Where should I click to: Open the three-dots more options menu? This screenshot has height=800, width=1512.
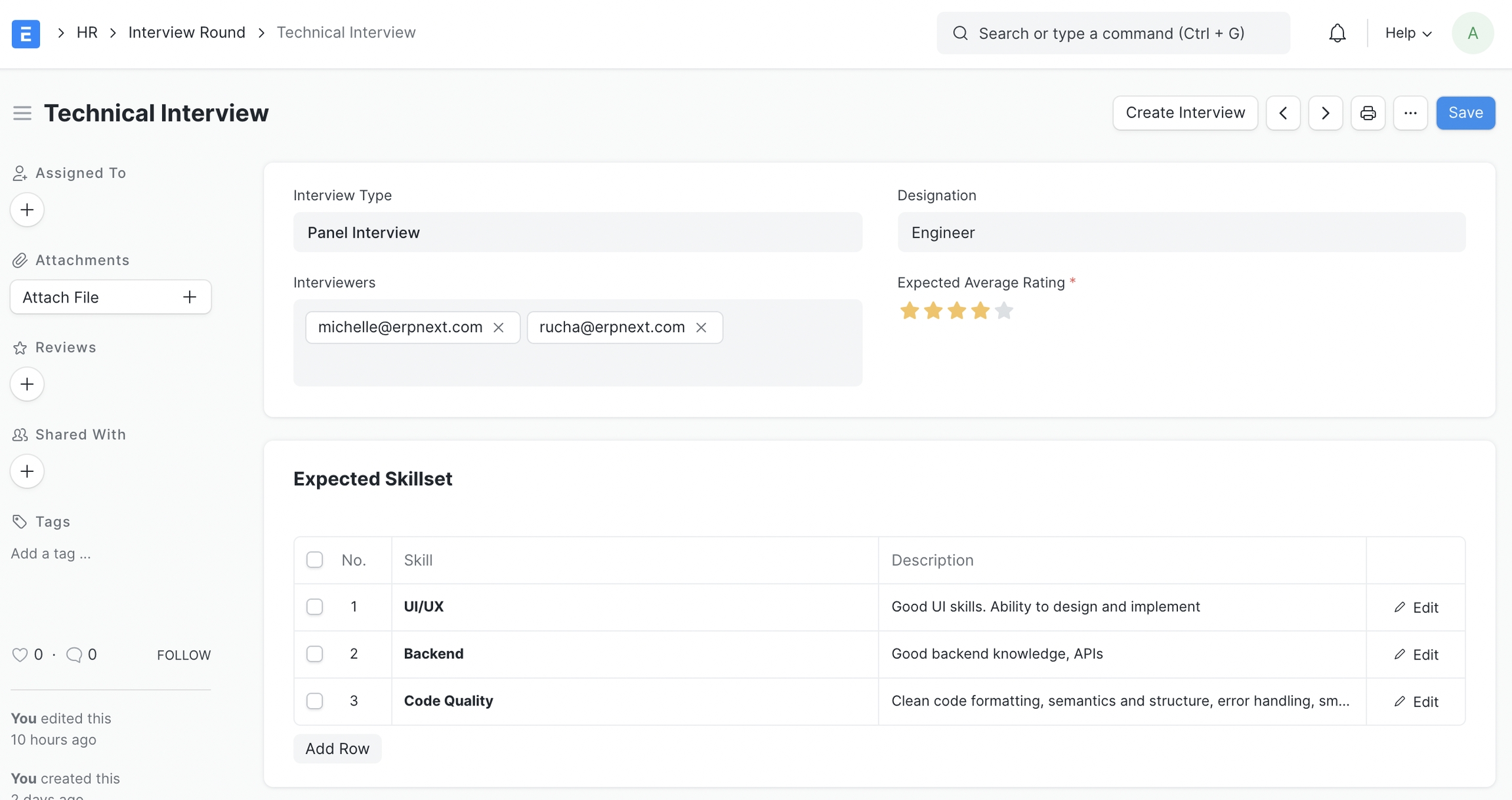tap(1410, 113)
